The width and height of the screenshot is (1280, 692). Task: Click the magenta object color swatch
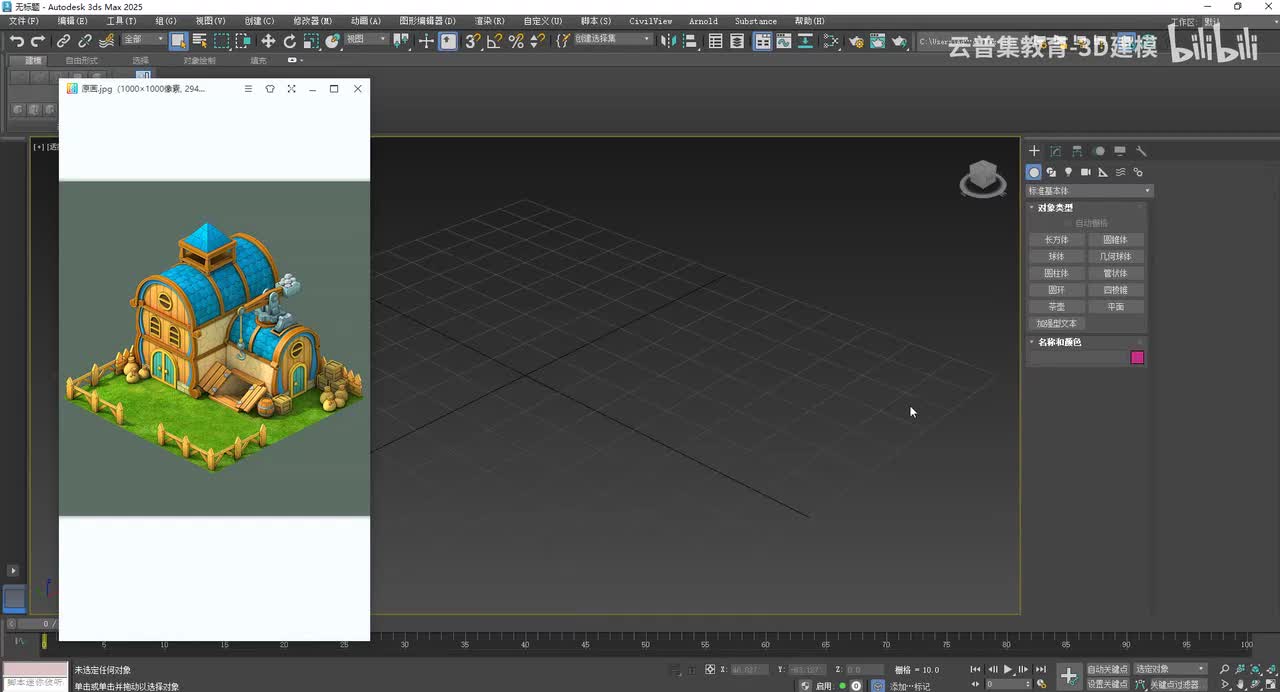(x=1137, y=358)
